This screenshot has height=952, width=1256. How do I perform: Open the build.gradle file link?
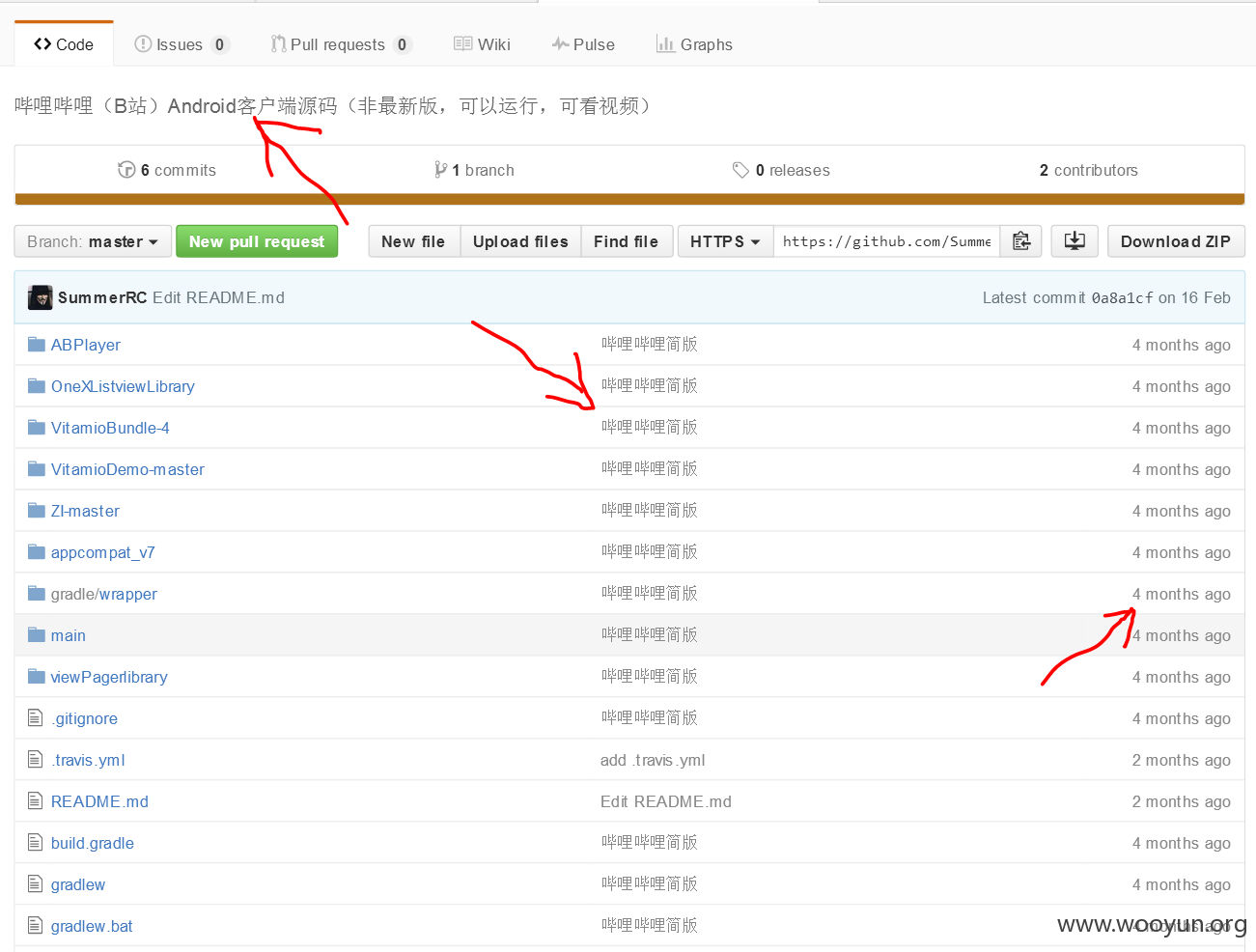coord(93,843)
